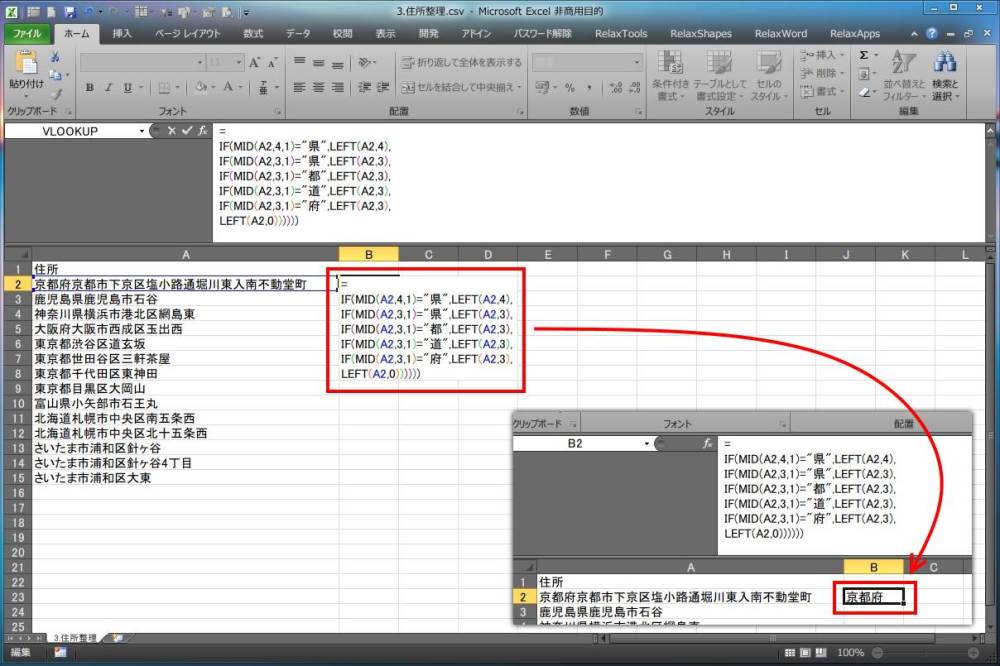Open the cell Format (書式) button

pyautogui.click(x=822, y=92)
